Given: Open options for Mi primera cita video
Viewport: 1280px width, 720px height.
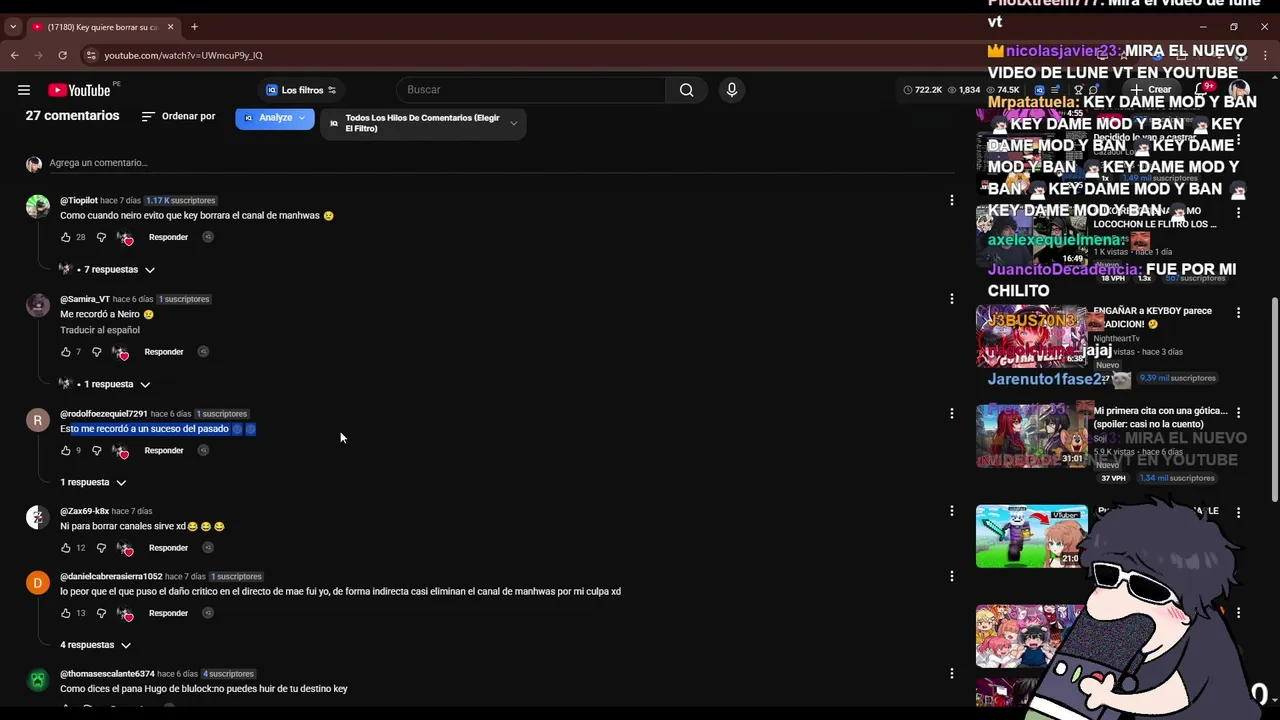Looking at the screenshot, I should click(x=1238, y=412).
